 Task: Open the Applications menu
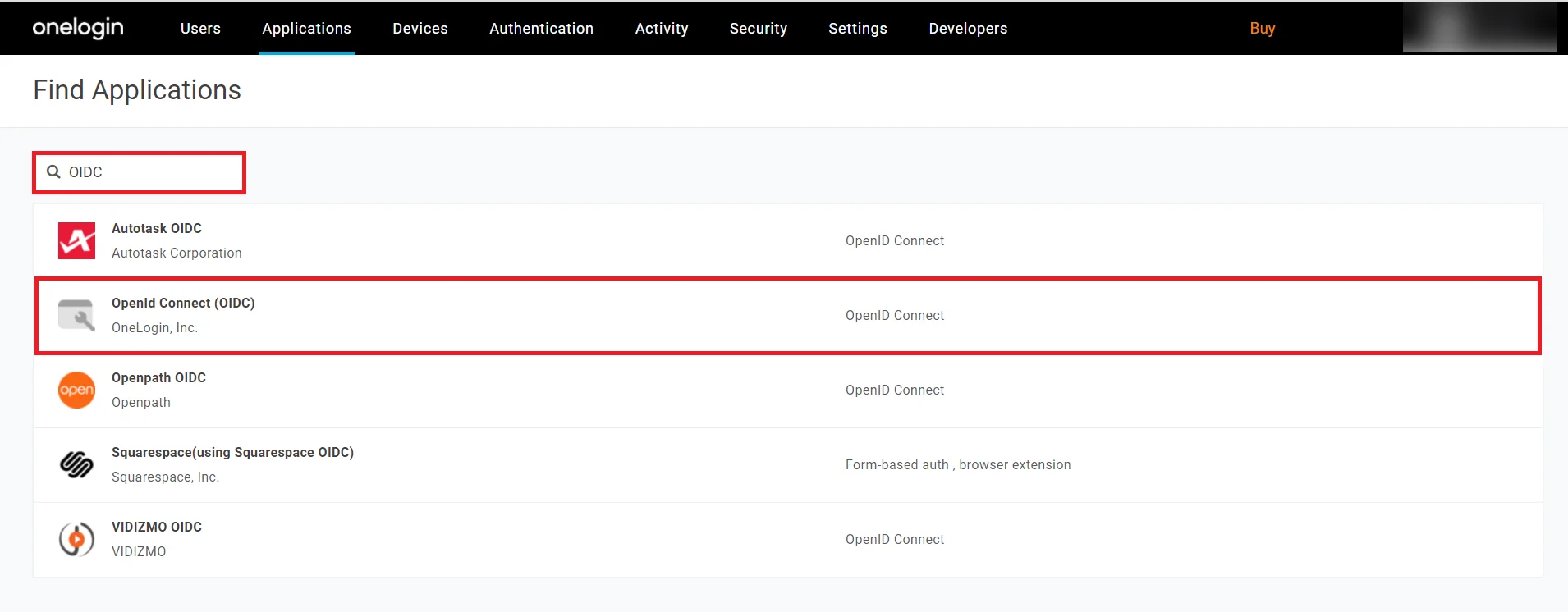[x=306, y=28]
